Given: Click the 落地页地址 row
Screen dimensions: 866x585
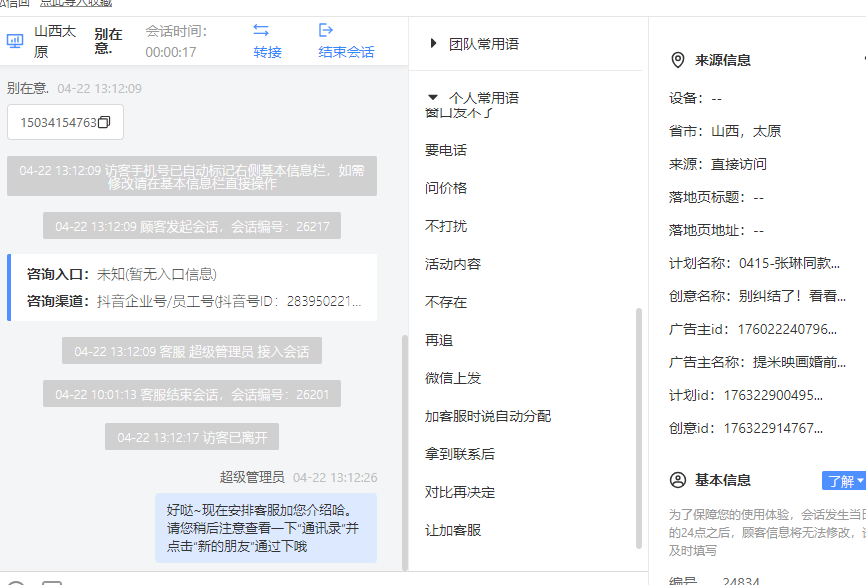Looking at the screenshot, I should point(716,230).
